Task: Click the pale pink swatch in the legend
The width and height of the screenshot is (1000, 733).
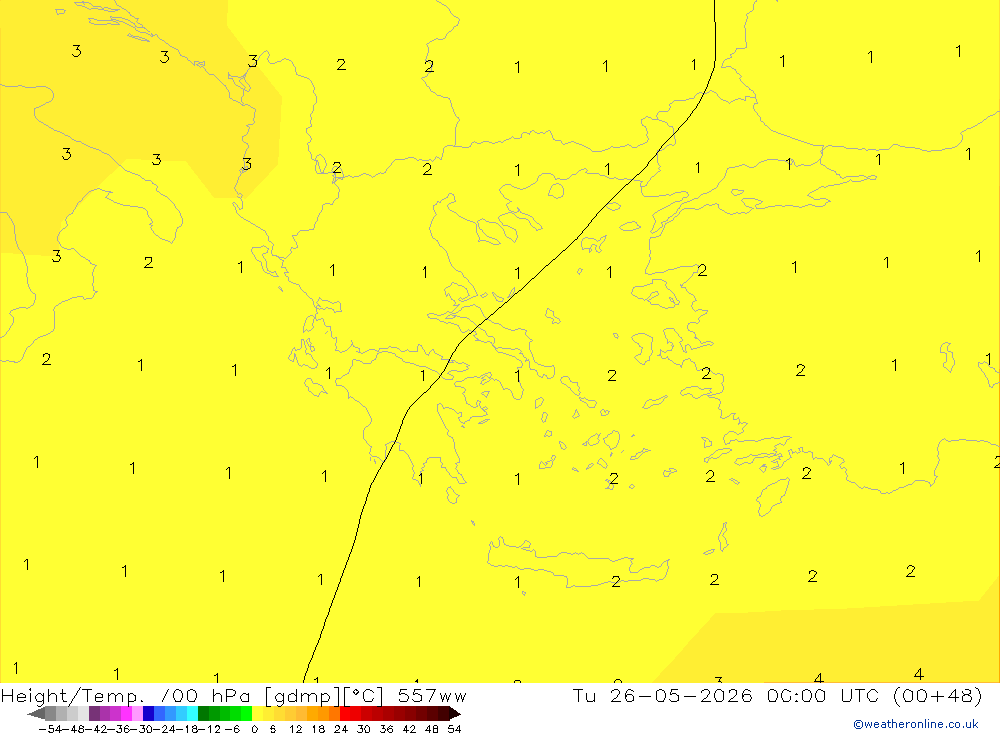Action: pyautogui.click(x=137, y=713)
